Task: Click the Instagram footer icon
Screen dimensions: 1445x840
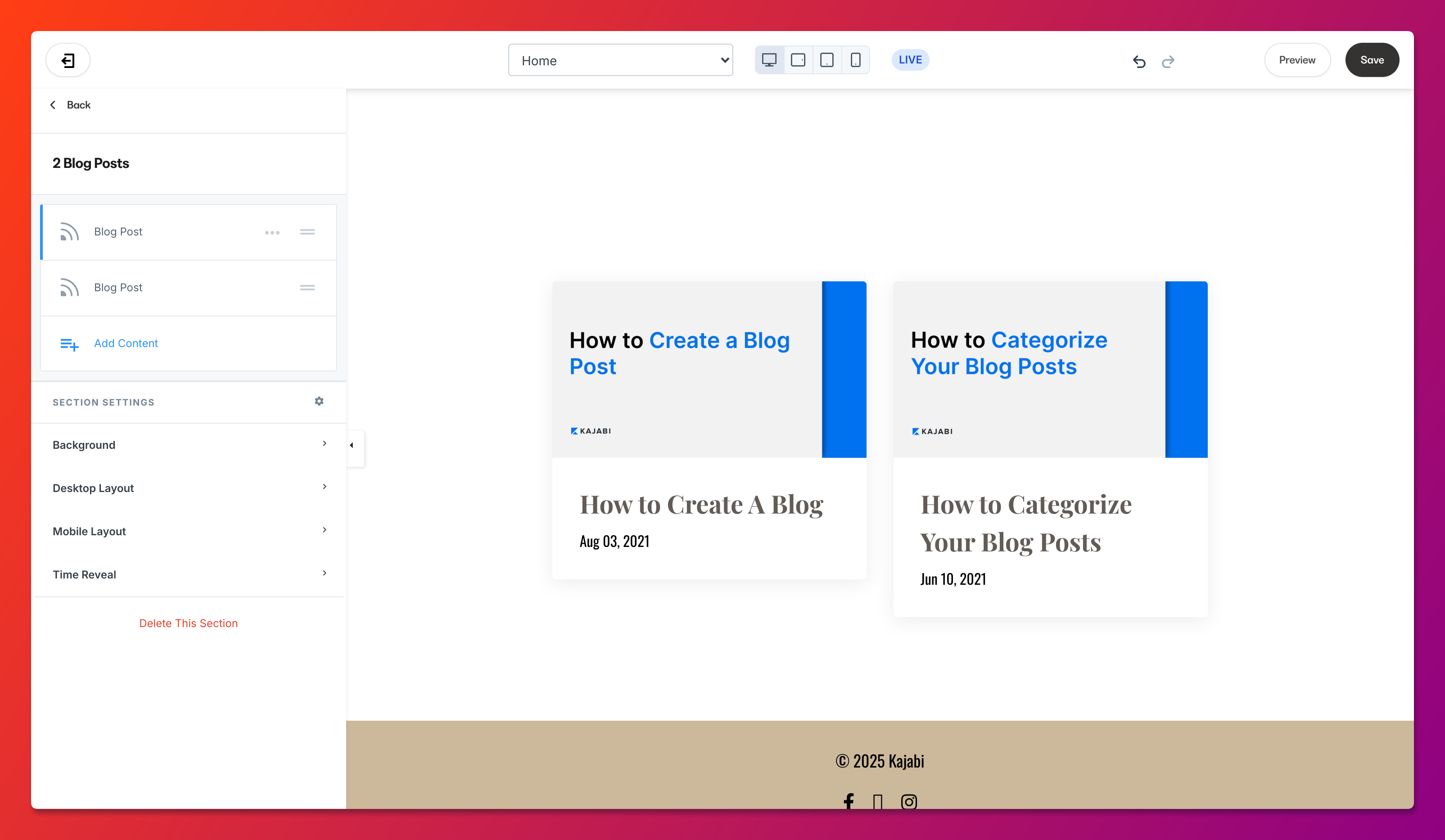Action: click(909, 801)
